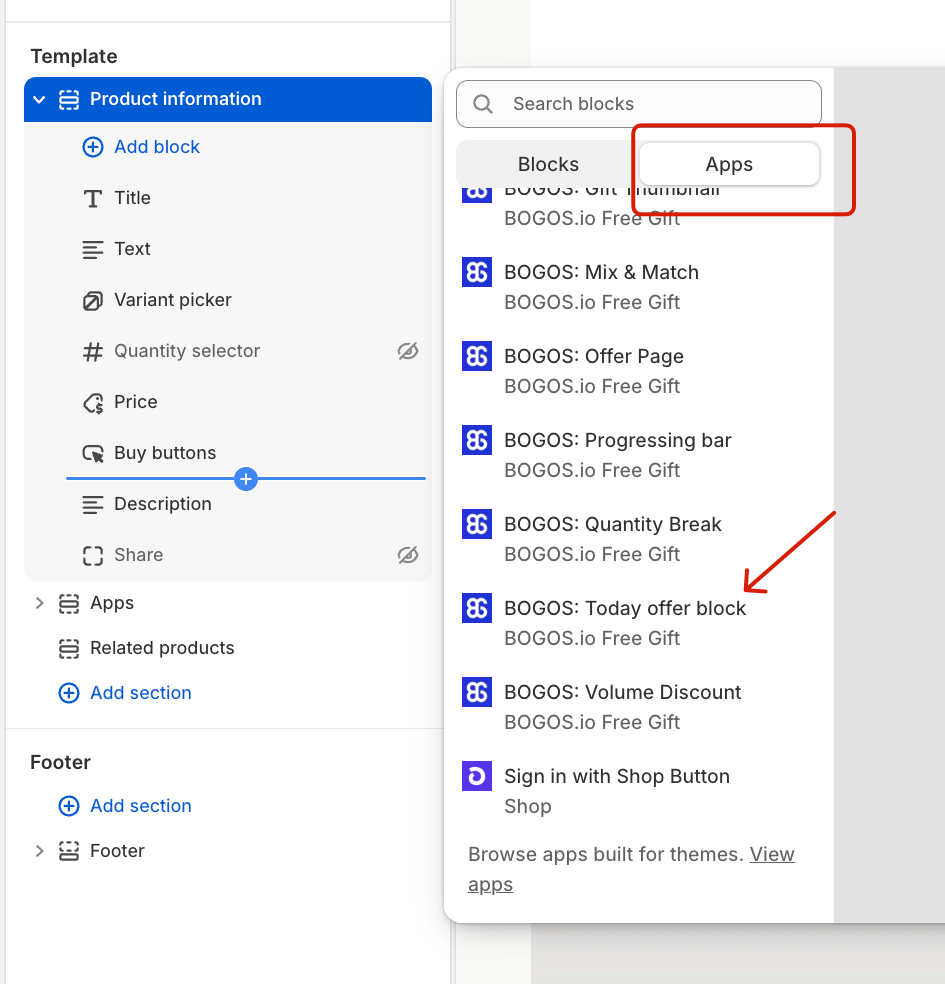
Task: Select the Apps tab
Action: tap(729, 164)
